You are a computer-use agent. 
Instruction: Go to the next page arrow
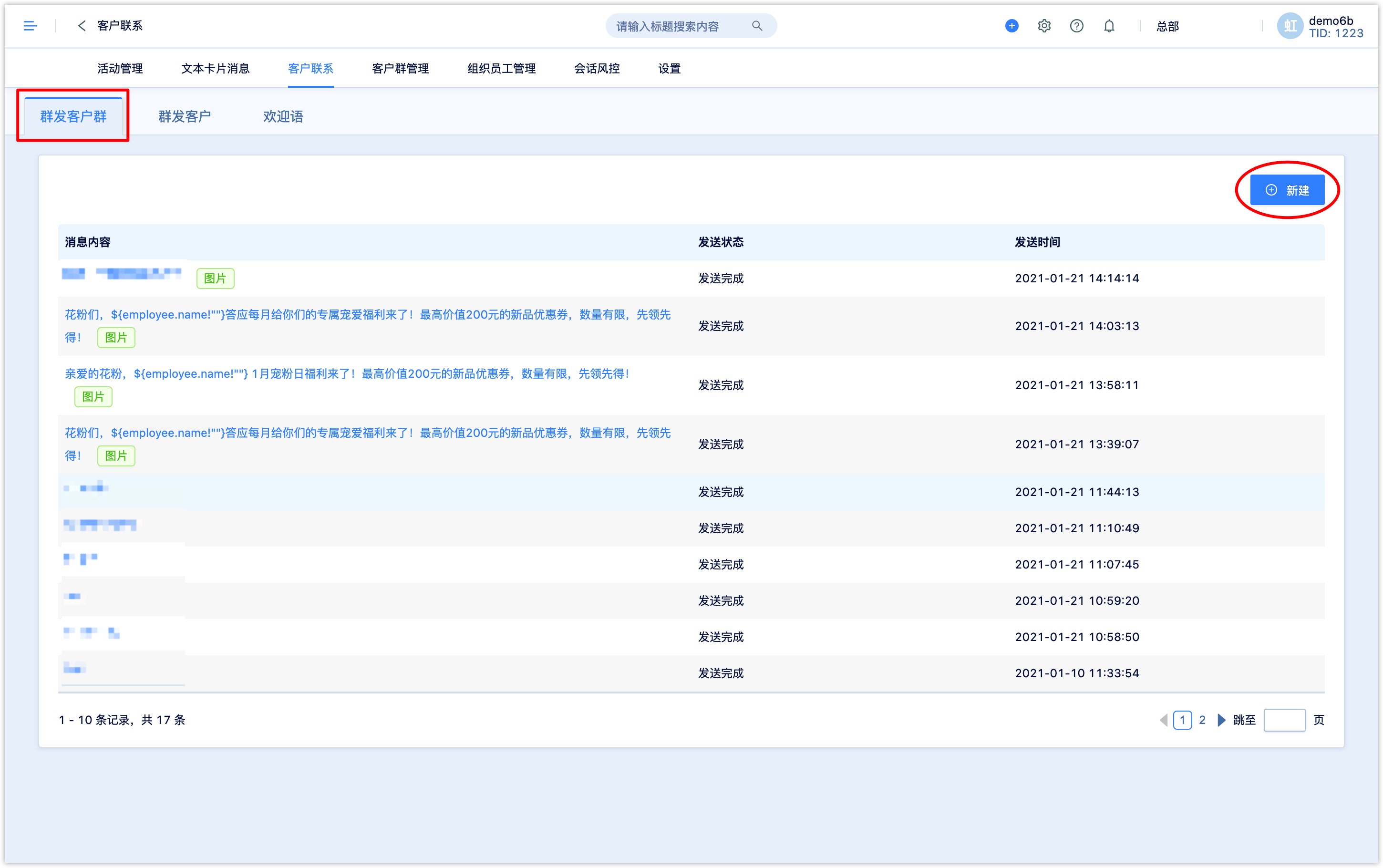click(1221, 720)
